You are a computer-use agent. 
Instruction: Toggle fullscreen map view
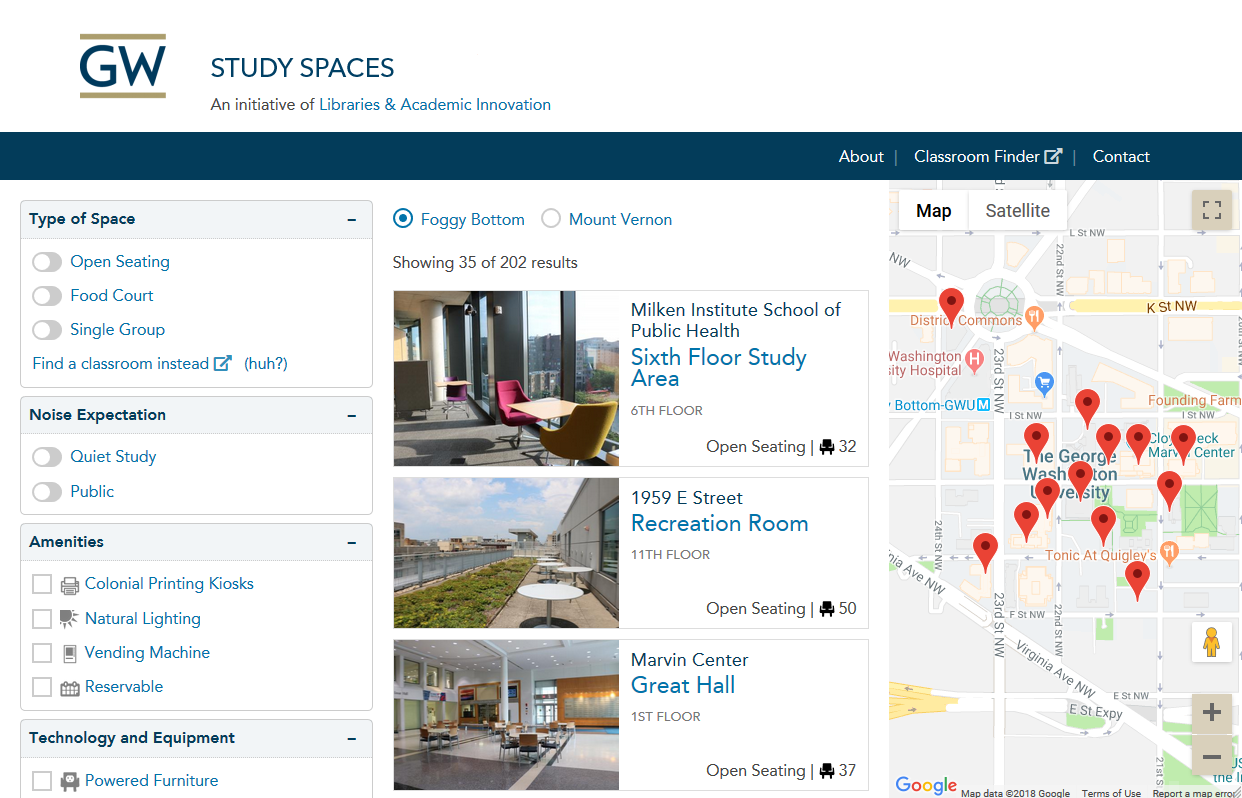click(x=1212, y=210)
